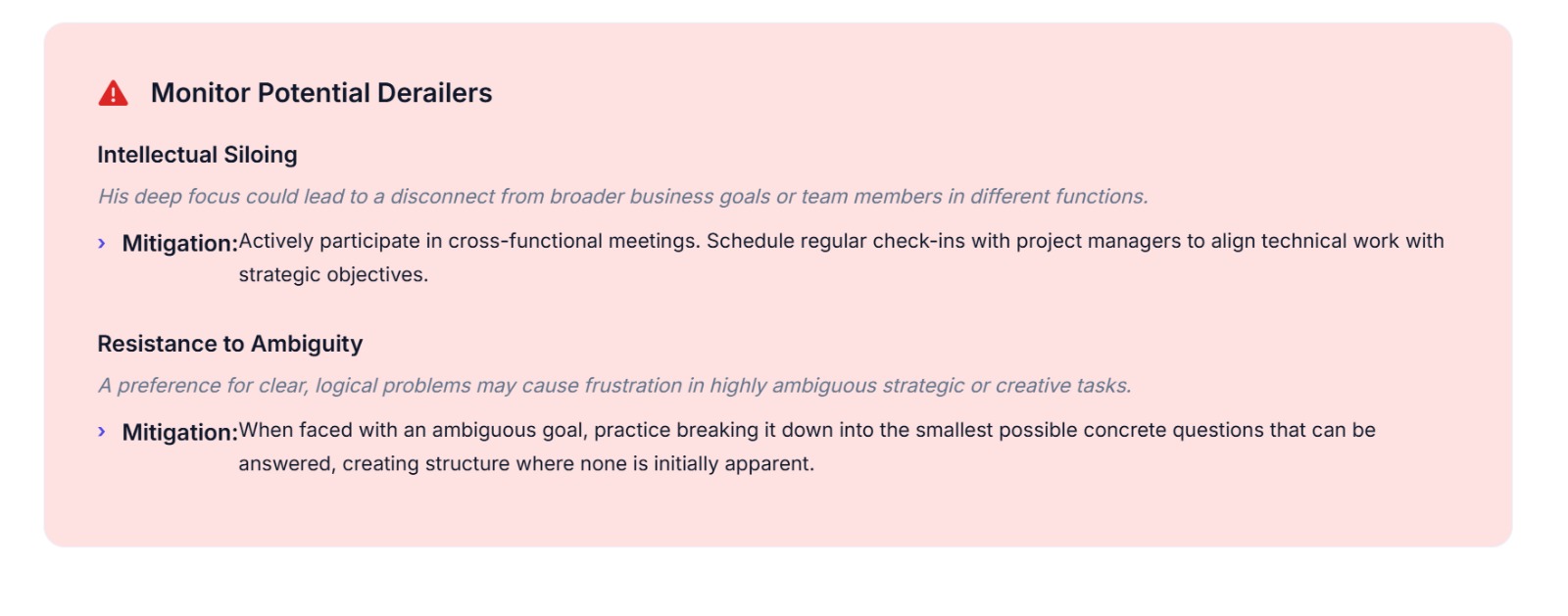The image size is (1568, 616).
Task: Select the Monitor Potential Derailers heading
Action: [321, 93]
